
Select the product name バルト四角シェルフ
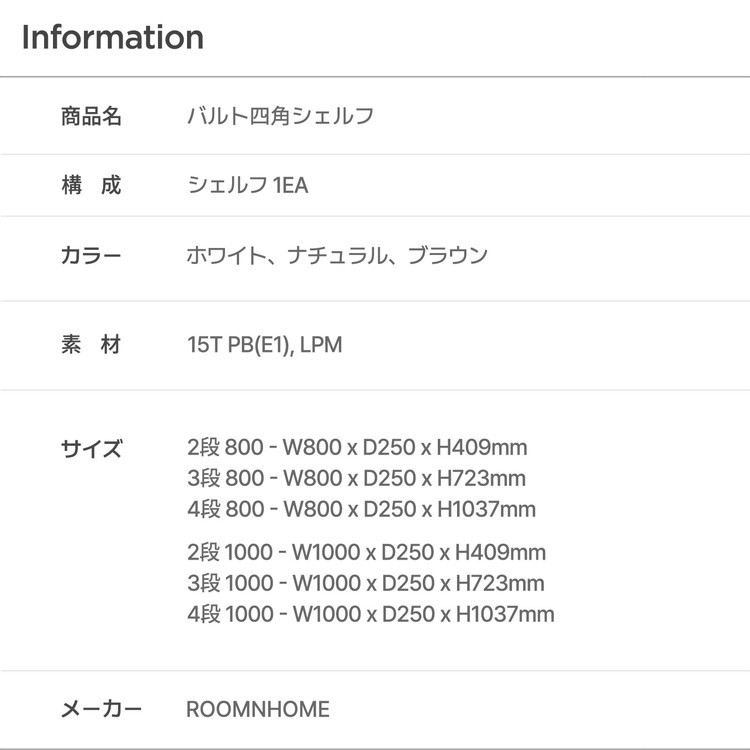pos(280,116)
